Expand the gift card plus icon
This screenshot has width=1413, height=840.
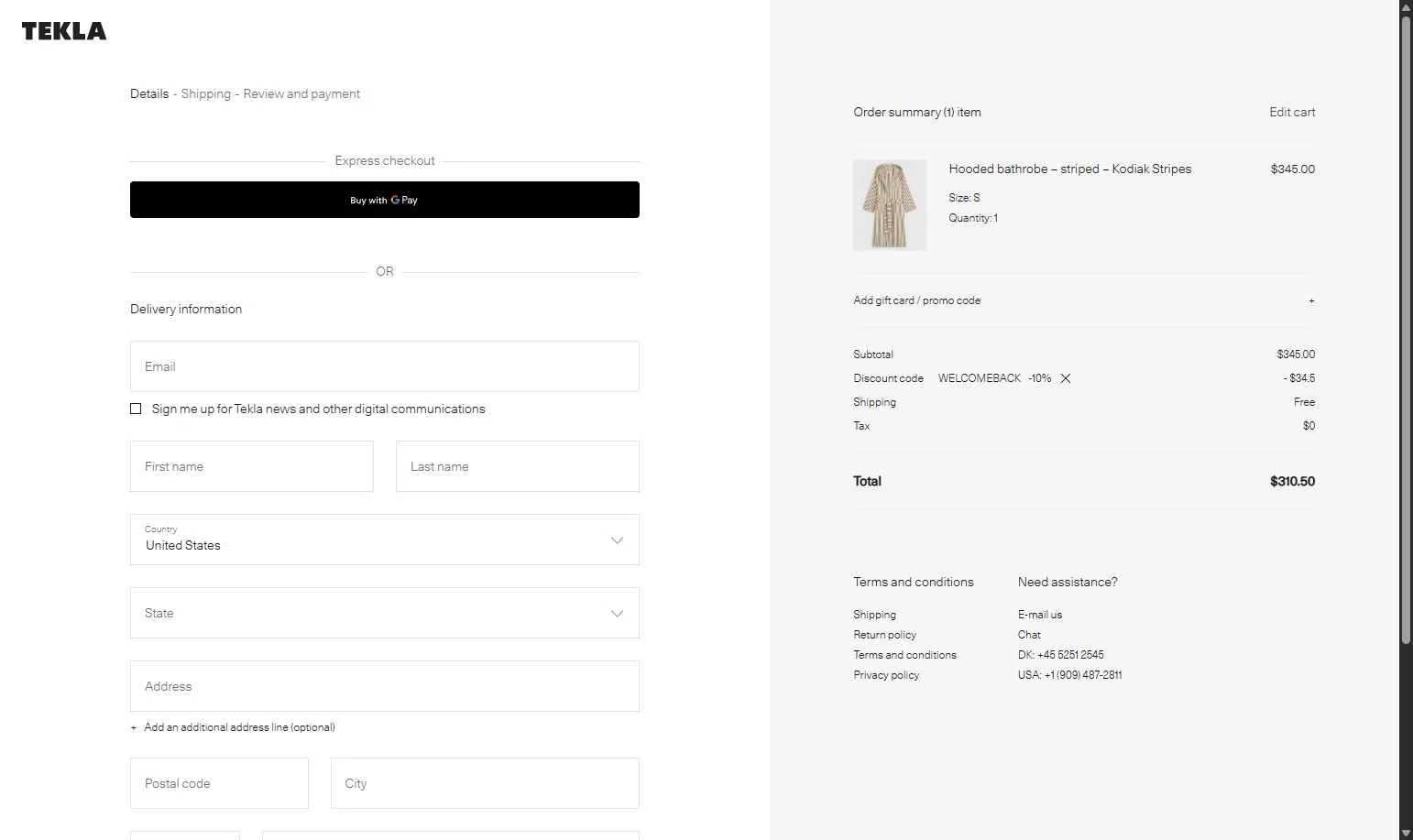(1311, 300)
